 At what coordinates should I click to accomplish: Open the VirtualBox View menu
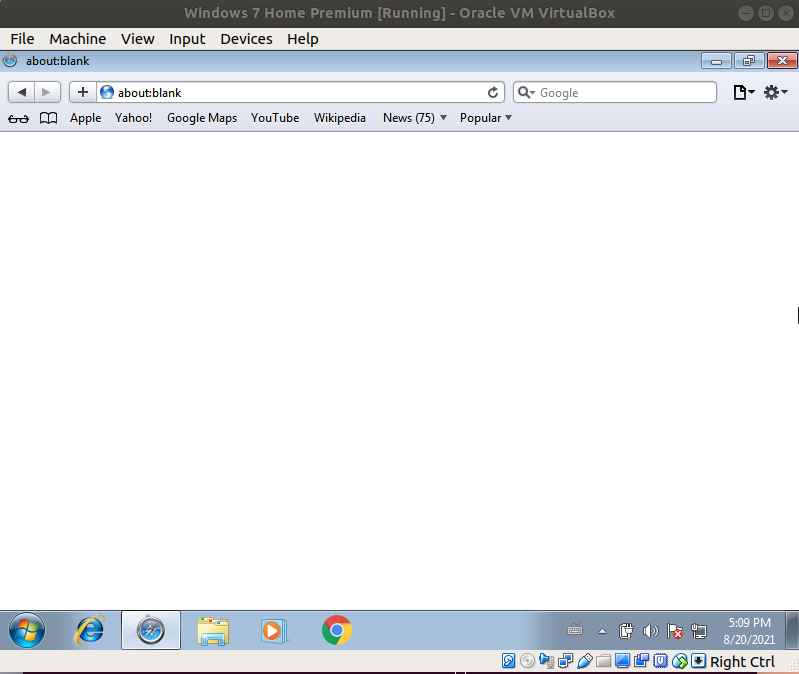[138, 39]
